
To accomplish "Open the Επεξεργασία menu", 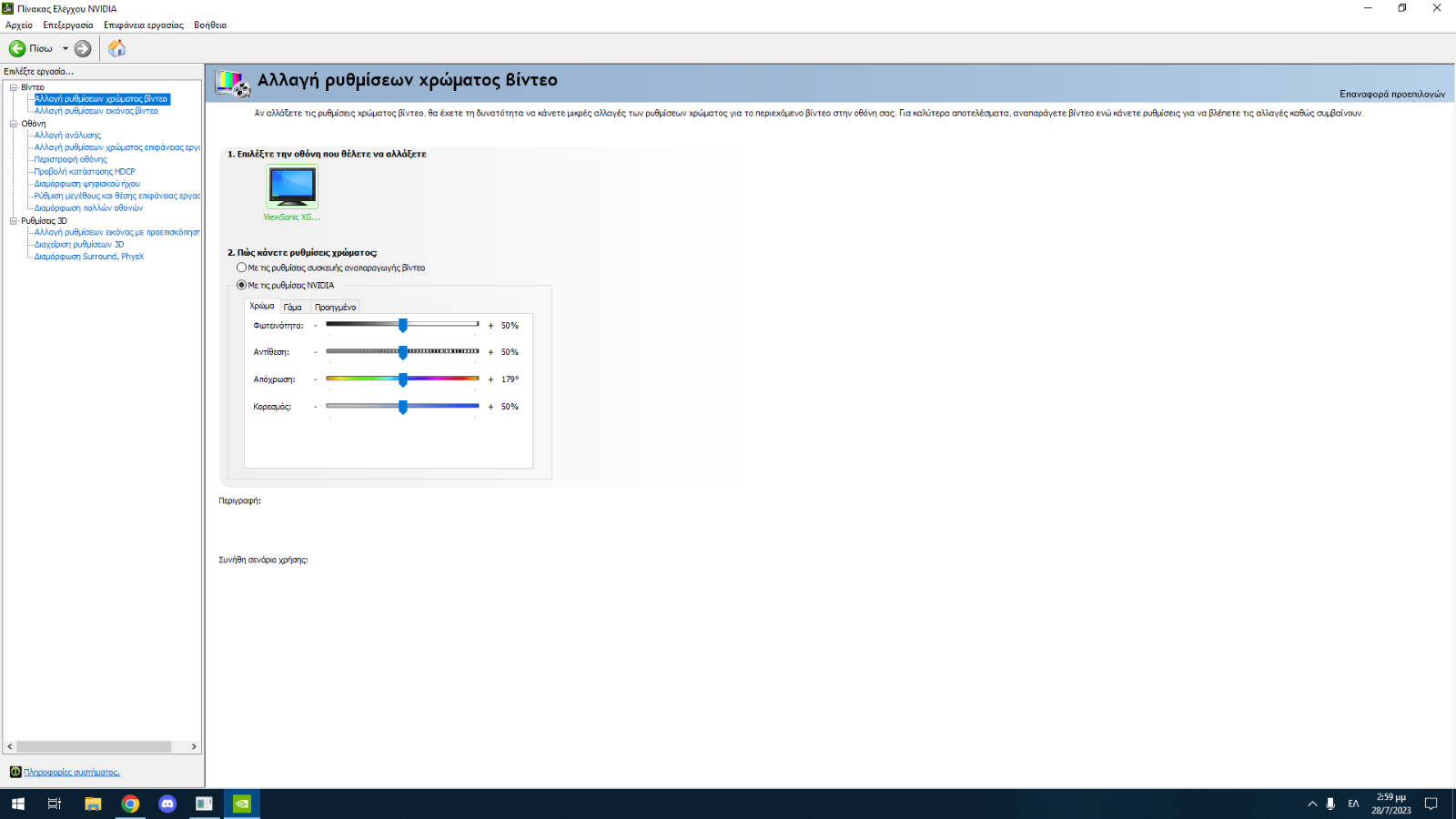I will coord(68,25).
